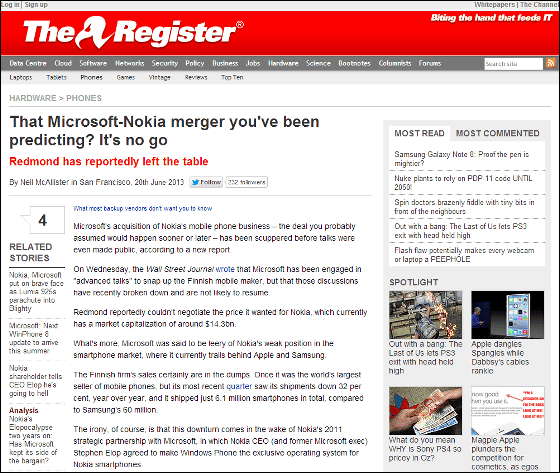The width and height of the screenshot is (560, 473).
Task: Open WinPhone 8 update related story
Action: coord(34,338)
